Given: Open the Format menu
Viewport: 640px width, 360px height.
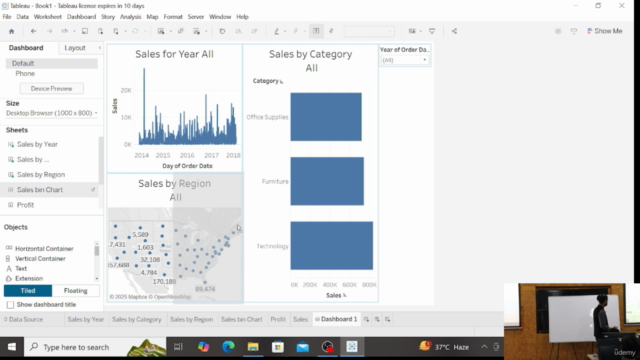Looking at the screenshot, I should (173, 17).
